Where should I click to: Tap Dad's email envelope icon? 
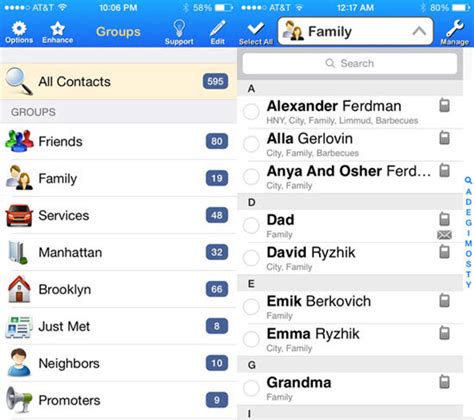click(444, 235)
